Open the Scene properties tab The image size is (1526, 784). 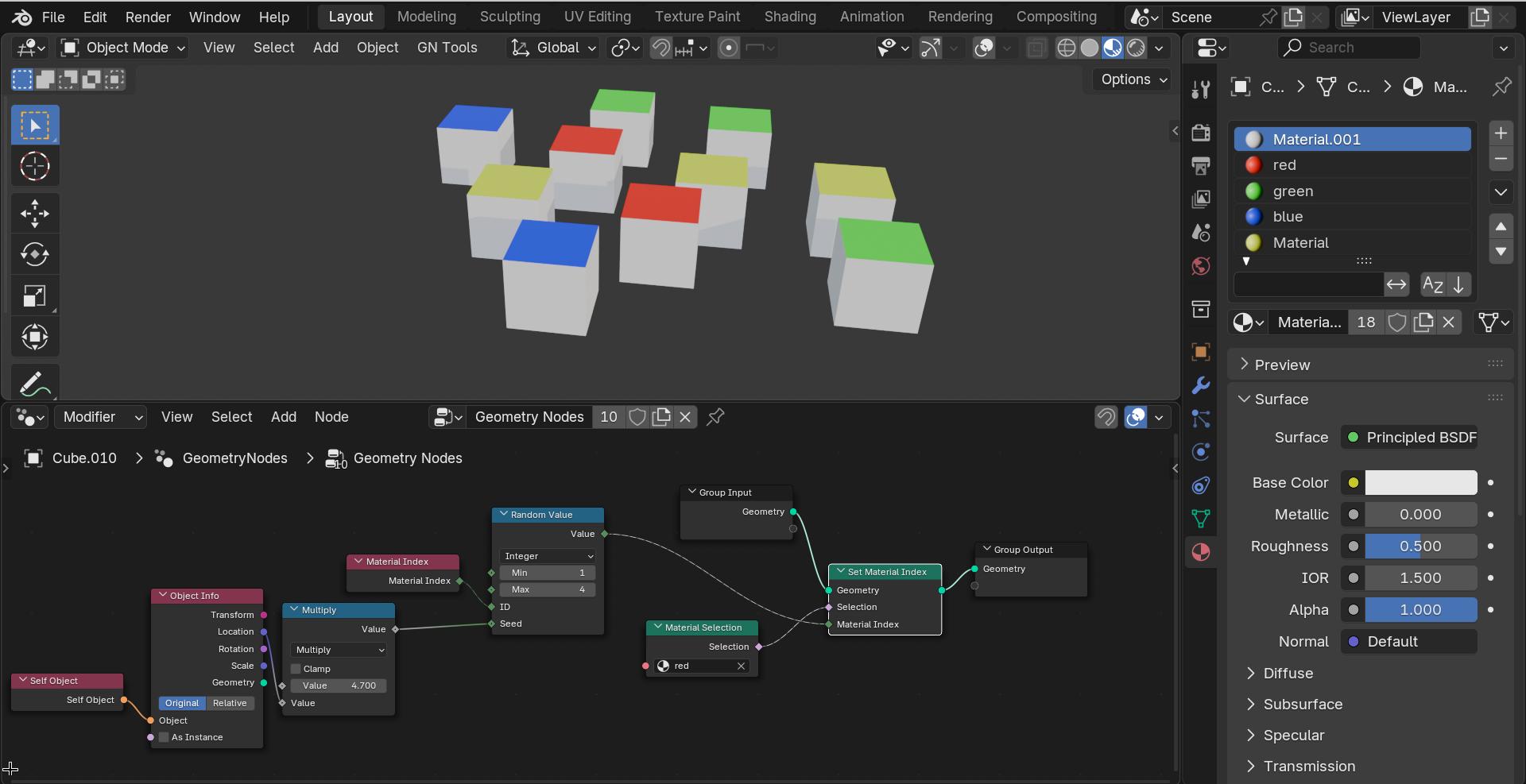click(x=1201, y=232)
